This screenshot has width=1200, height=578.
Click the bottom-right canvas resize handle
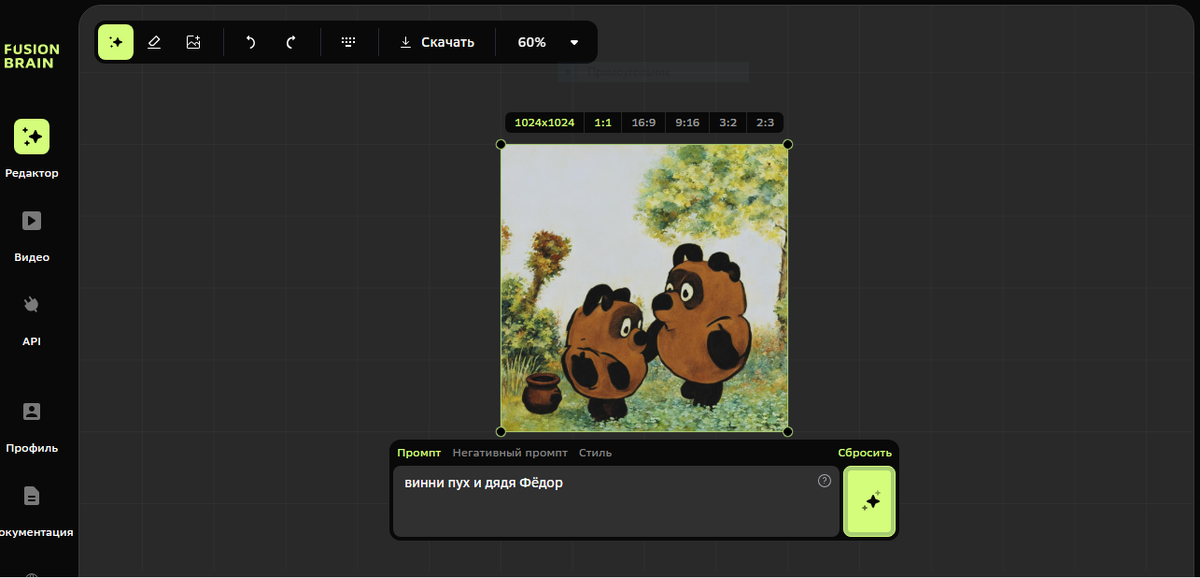coord(788,432)
